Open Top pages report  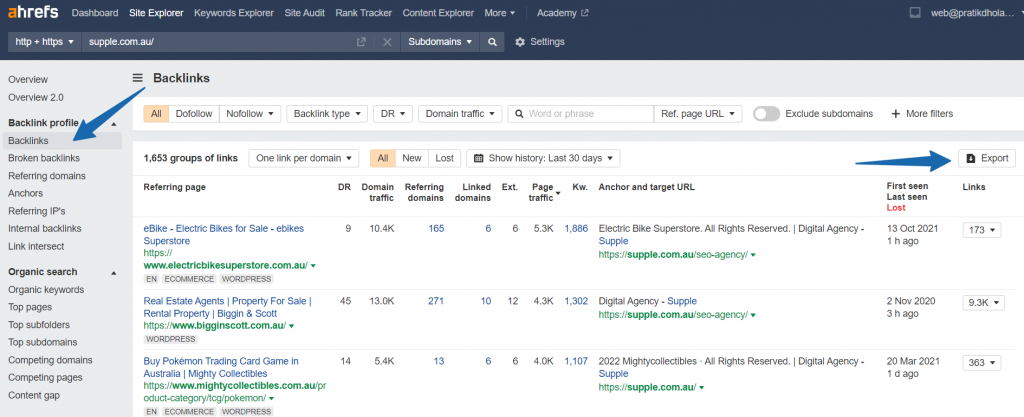(30, 307)
